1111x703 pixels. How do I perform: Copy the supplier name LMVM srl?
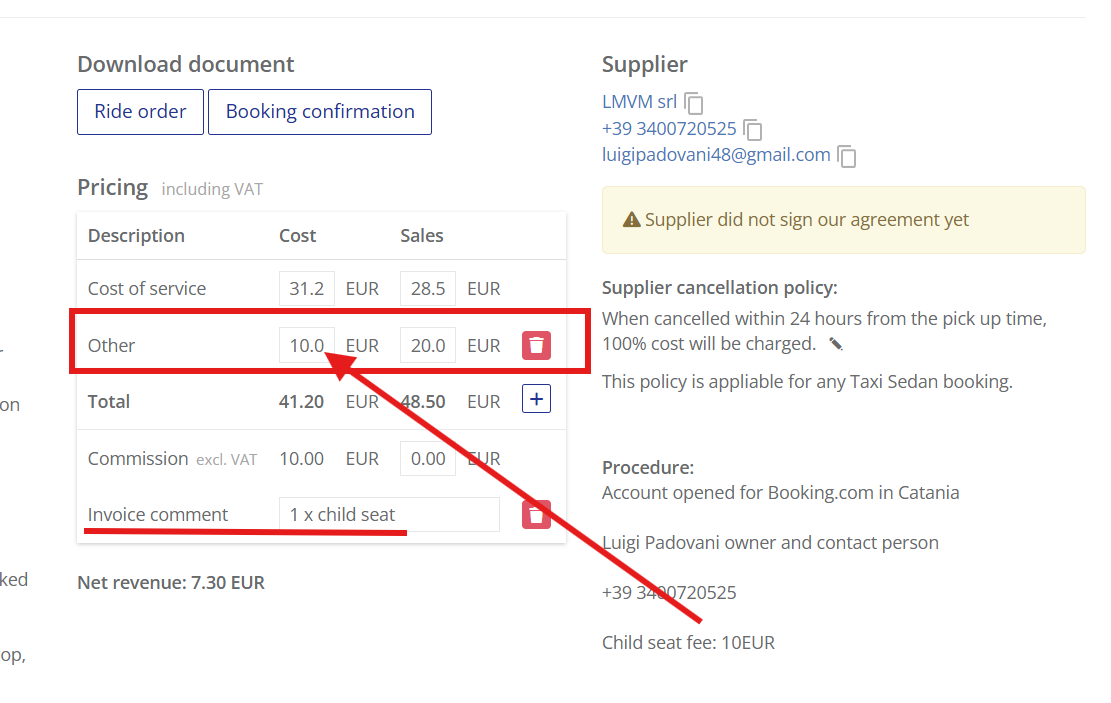[x=694, y=103]
